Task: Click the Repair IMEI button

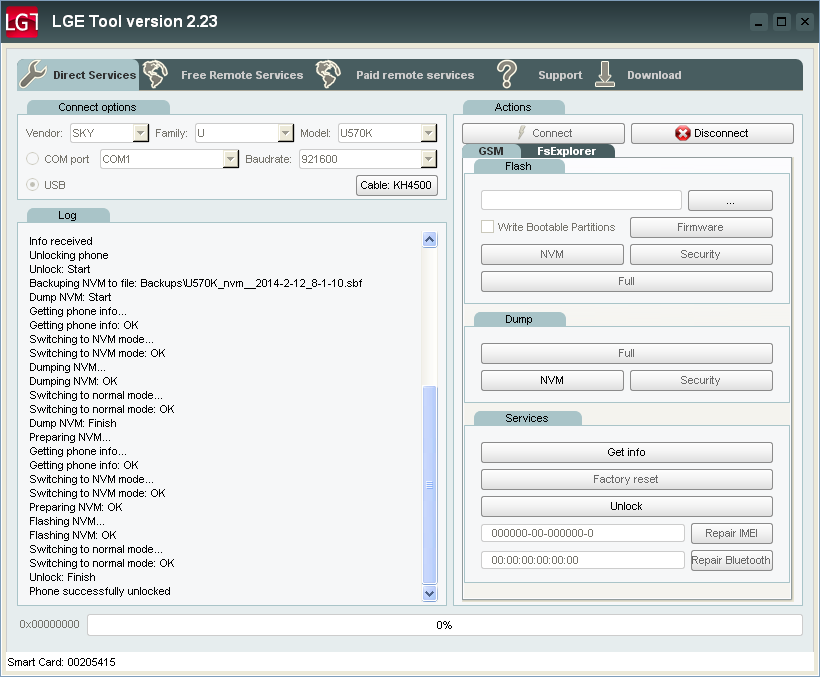Action: (x=732, y=533)
